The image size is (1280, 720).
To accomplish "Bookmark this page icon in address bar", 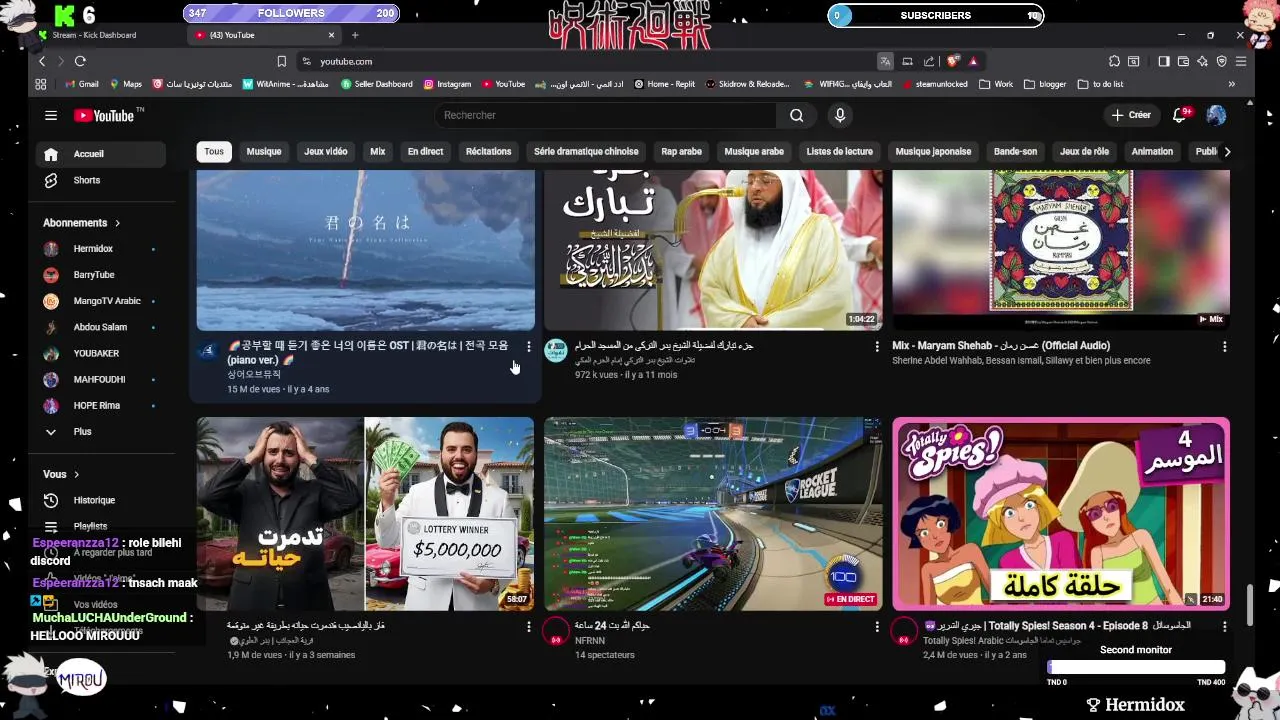I will pos(282,61).
